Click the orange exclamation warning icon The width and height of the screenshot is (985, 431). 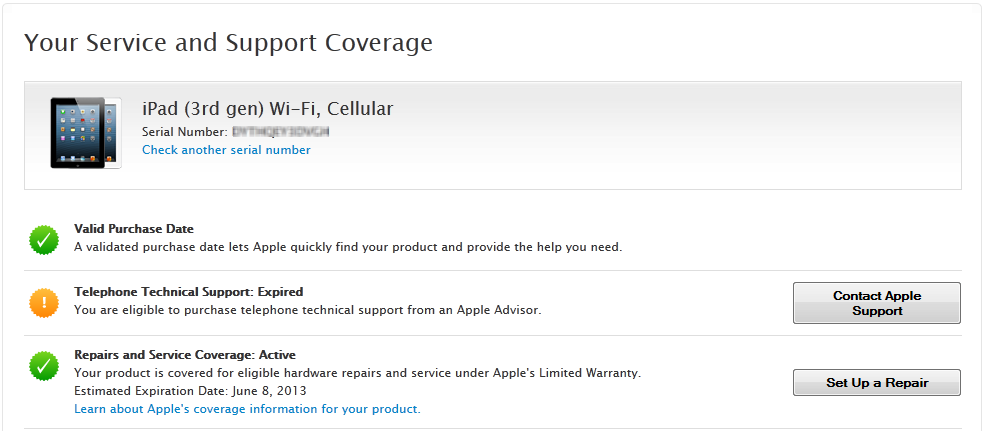[x=44, y=302]
